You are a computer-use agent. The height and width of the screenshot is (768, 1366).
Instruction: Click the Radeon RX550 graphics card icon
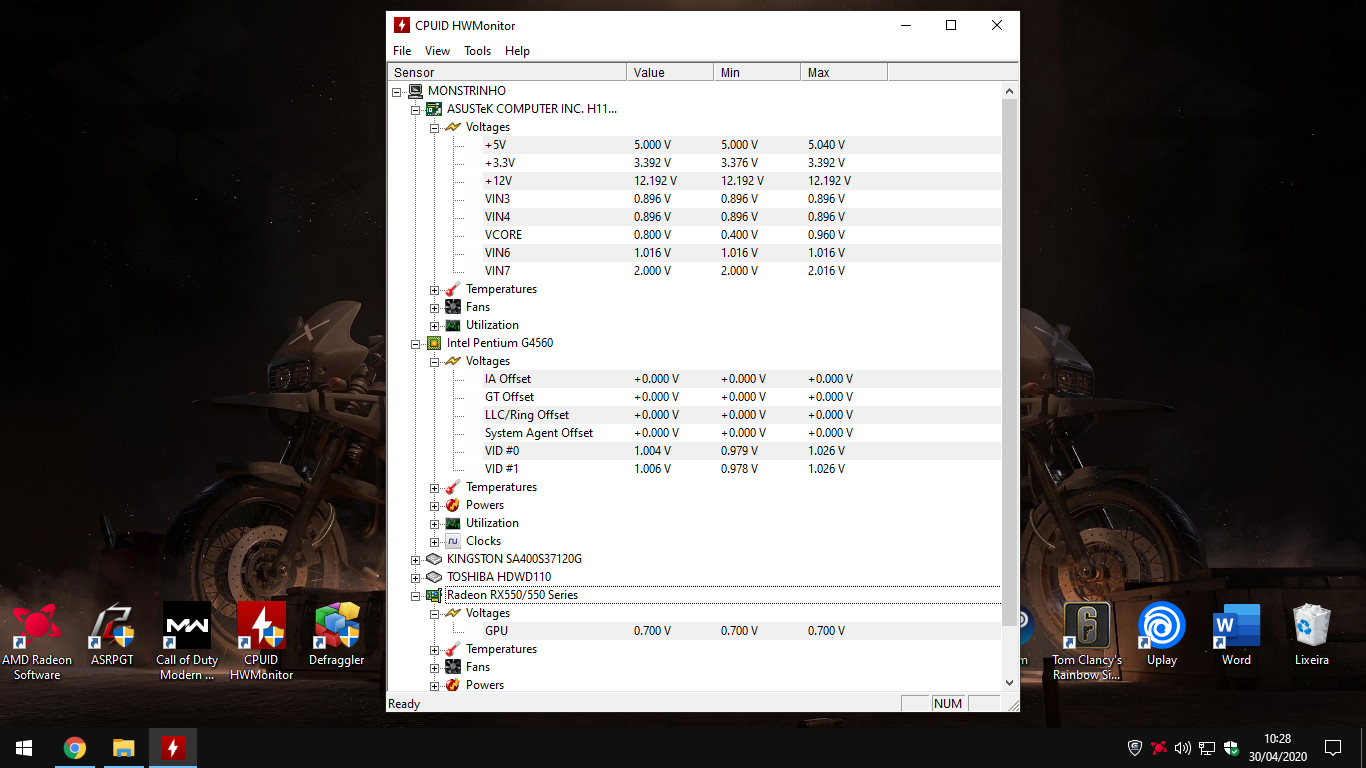[x=434, y=595]
